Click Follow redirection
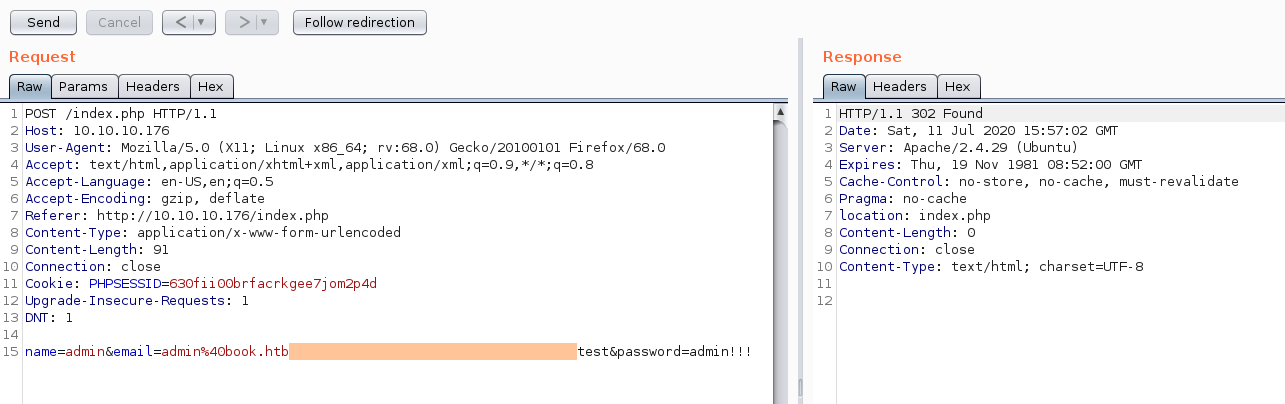Image resolution: width=1285 pixels, height=404 pixels. 360,22
